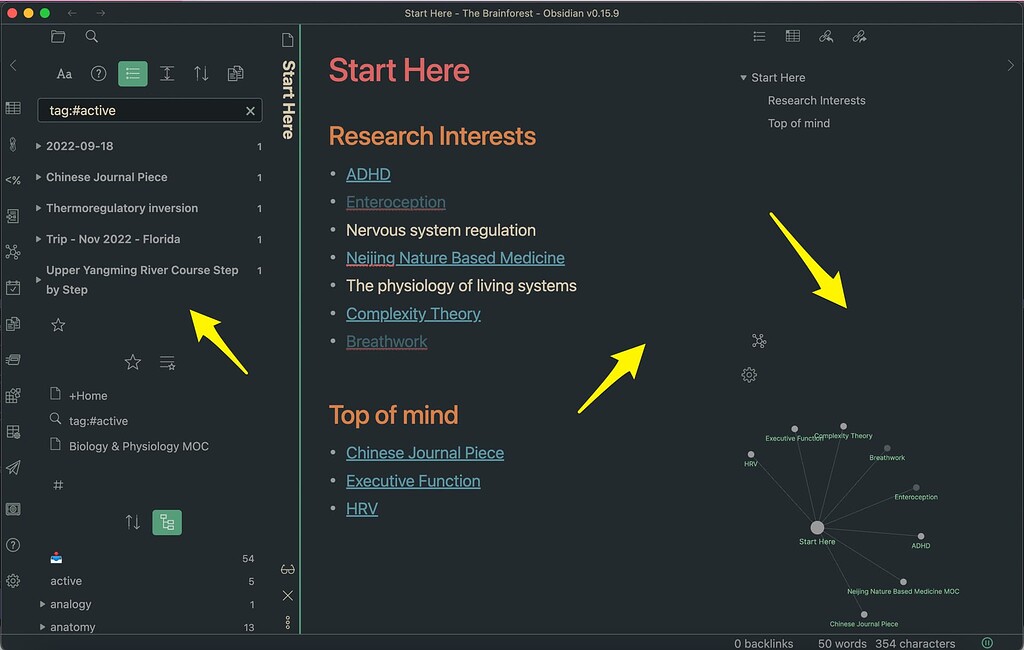Open the 'Complexity Theory' link
Image resolution: width=1024 pixels, height=650 pixels.
[413, 314]
